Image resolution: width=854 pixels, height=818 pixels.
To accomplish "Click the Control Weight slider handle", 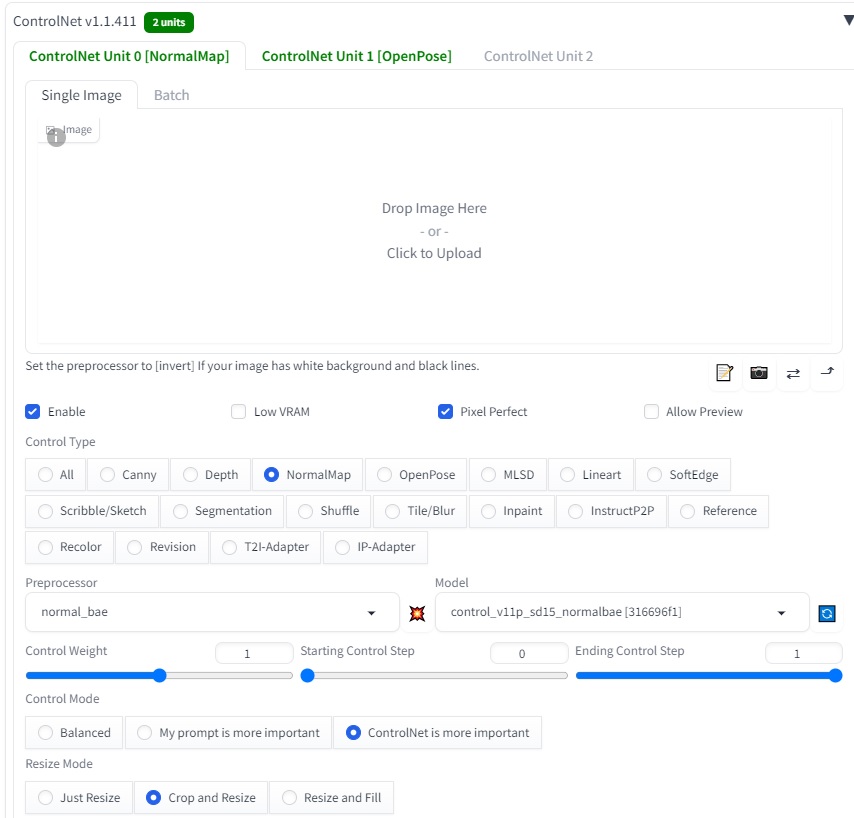I will pos(159,676).
